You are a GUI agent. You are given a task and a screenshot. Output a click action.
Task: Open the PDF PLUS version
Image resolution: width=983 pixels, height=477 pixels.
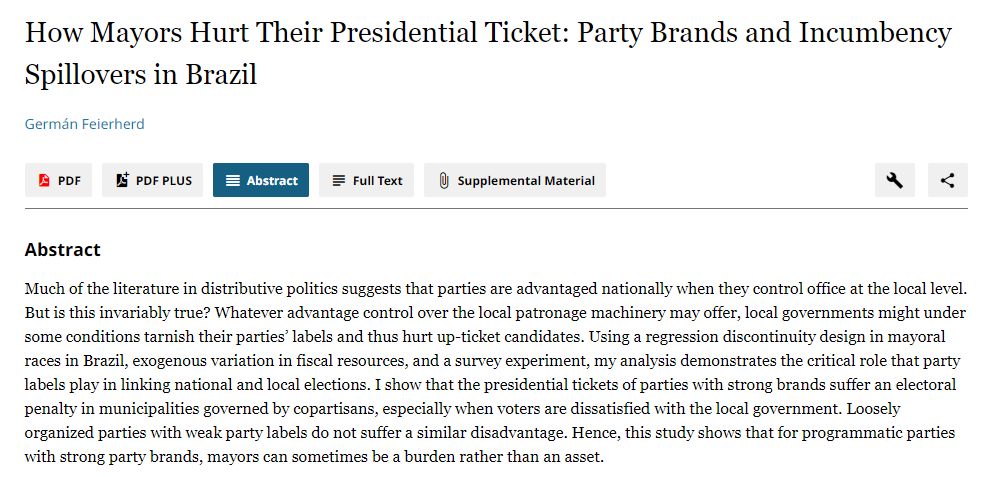pyautogui.click(x=163, y=181)
